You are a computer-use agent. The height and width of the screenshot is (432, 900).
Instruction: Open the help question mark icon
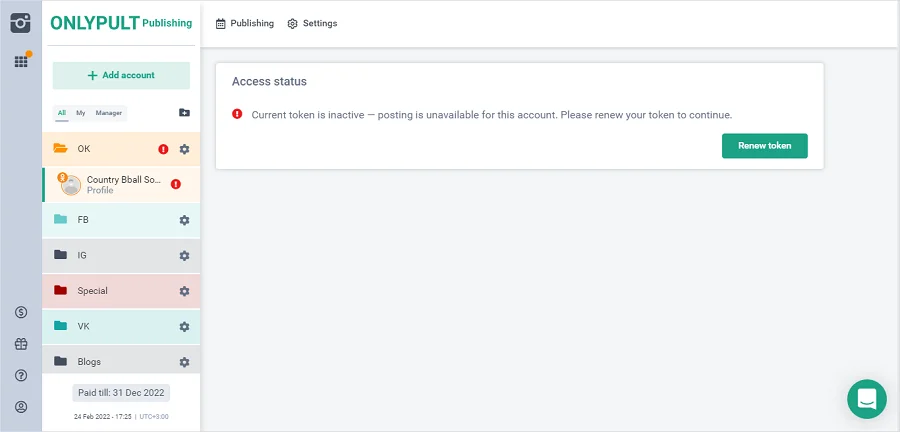click(21, 376)
